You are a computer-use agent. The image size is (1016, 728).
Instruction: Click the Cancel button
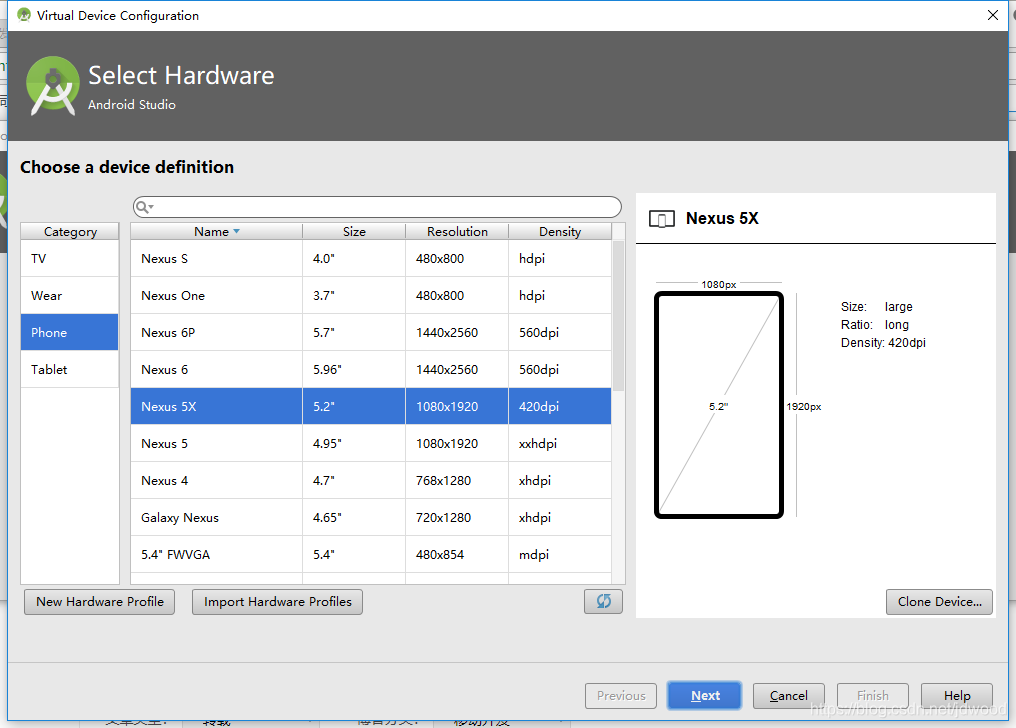(x=789, y=696)
